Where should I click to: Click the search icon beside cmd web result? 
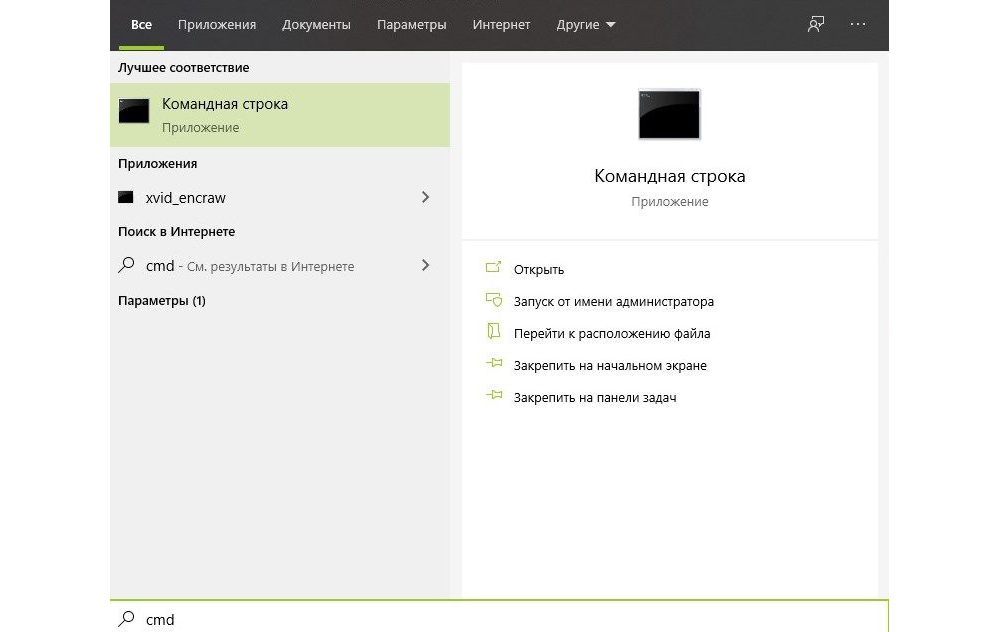click(x=126, y=266)
